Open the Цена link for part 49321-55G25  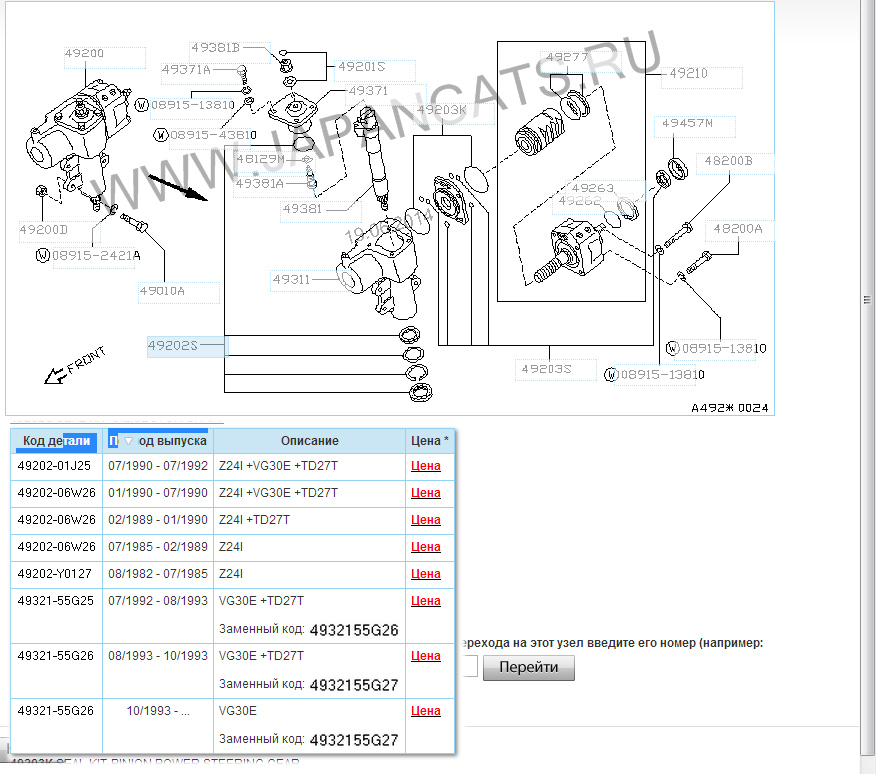click(x=426, y=601)
